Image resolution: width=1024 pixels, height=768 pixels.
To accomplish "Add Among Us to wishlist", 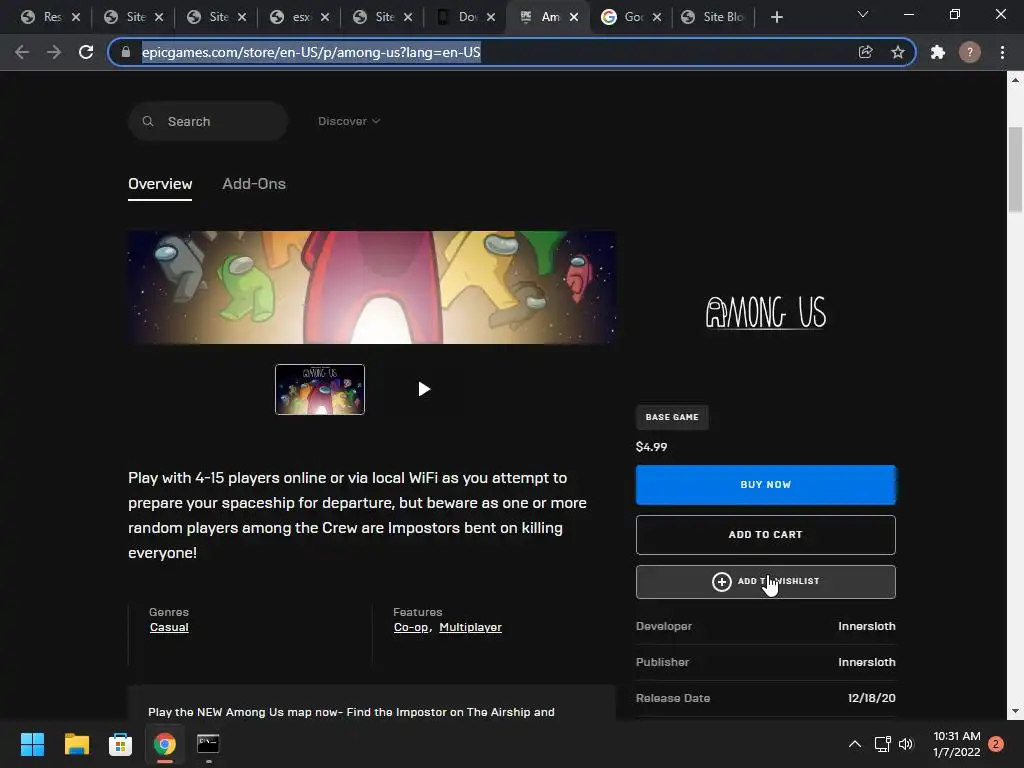I will [765, 582].
